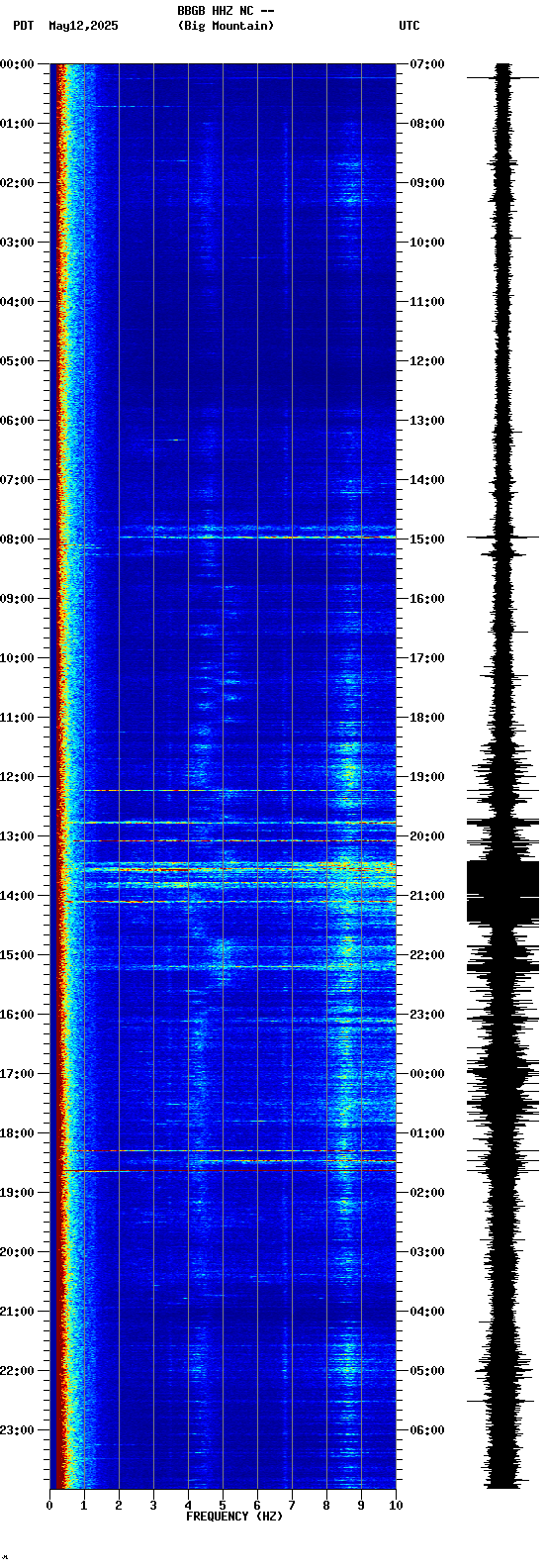Image resolution: width=546 pixels, height=1568 pixels.
Task: Click the saturated seismogram burst near 21:00 UTC
Action: [x=502, y=892]
